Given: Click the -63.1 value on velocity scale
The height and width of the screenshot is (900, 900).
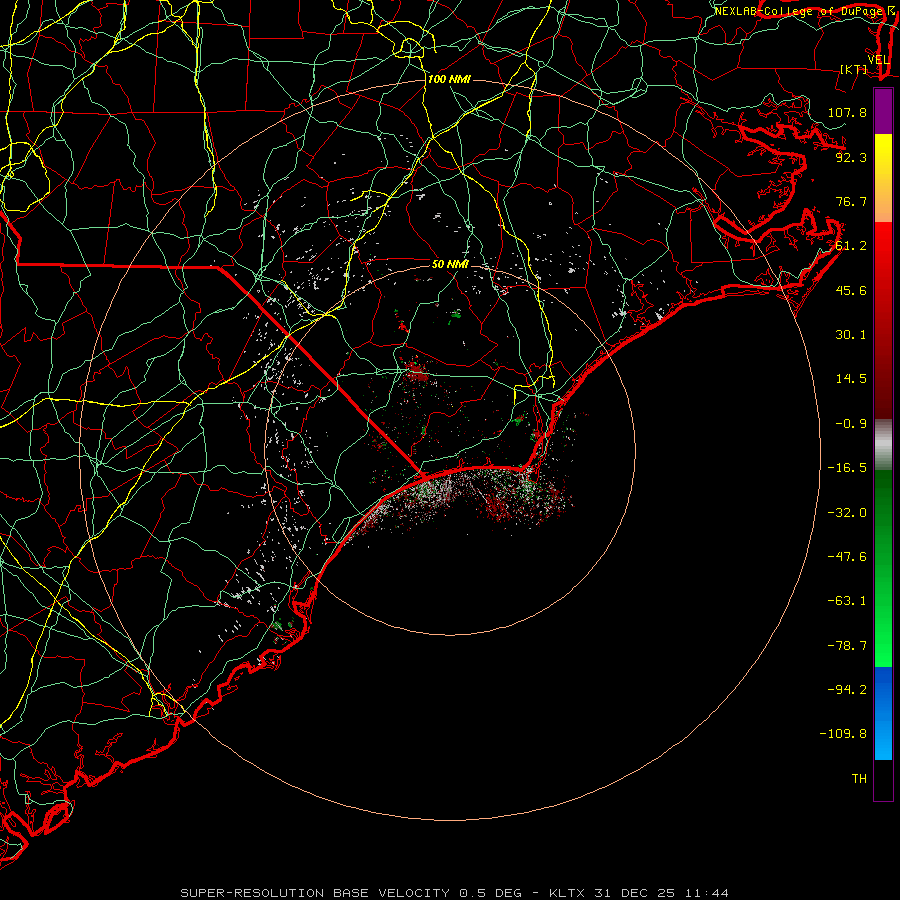Looking at the screenshot, I should coord(847,601).
